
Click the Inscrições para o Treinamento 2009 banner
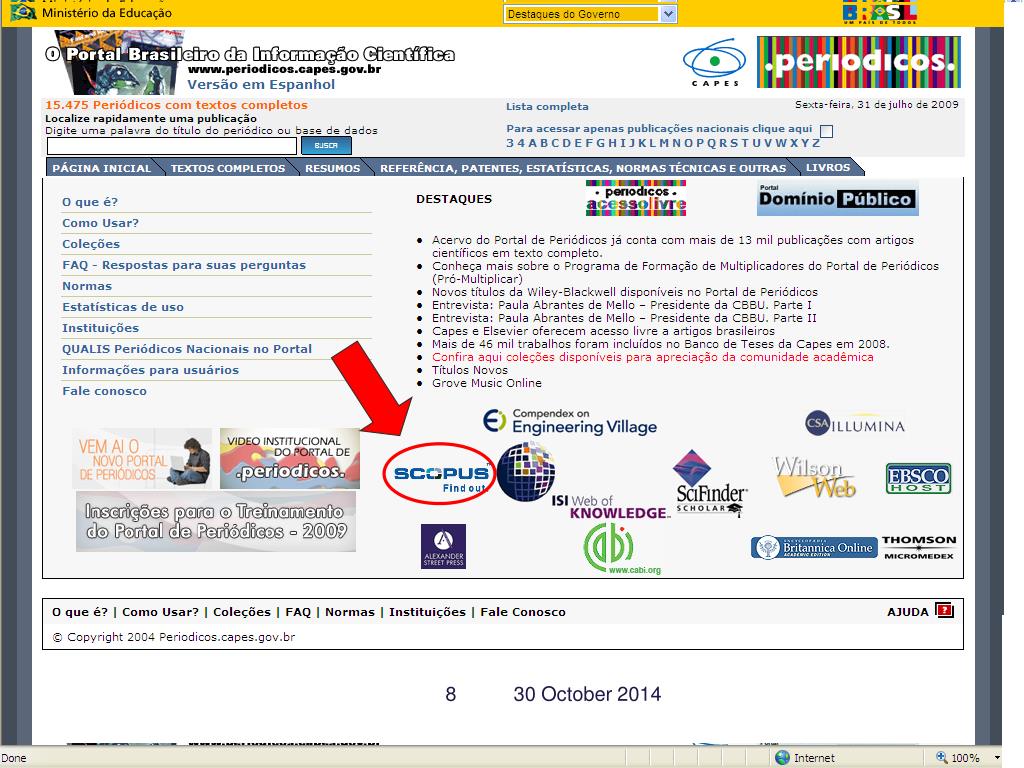pyautogui.click(x=216, y=521)
